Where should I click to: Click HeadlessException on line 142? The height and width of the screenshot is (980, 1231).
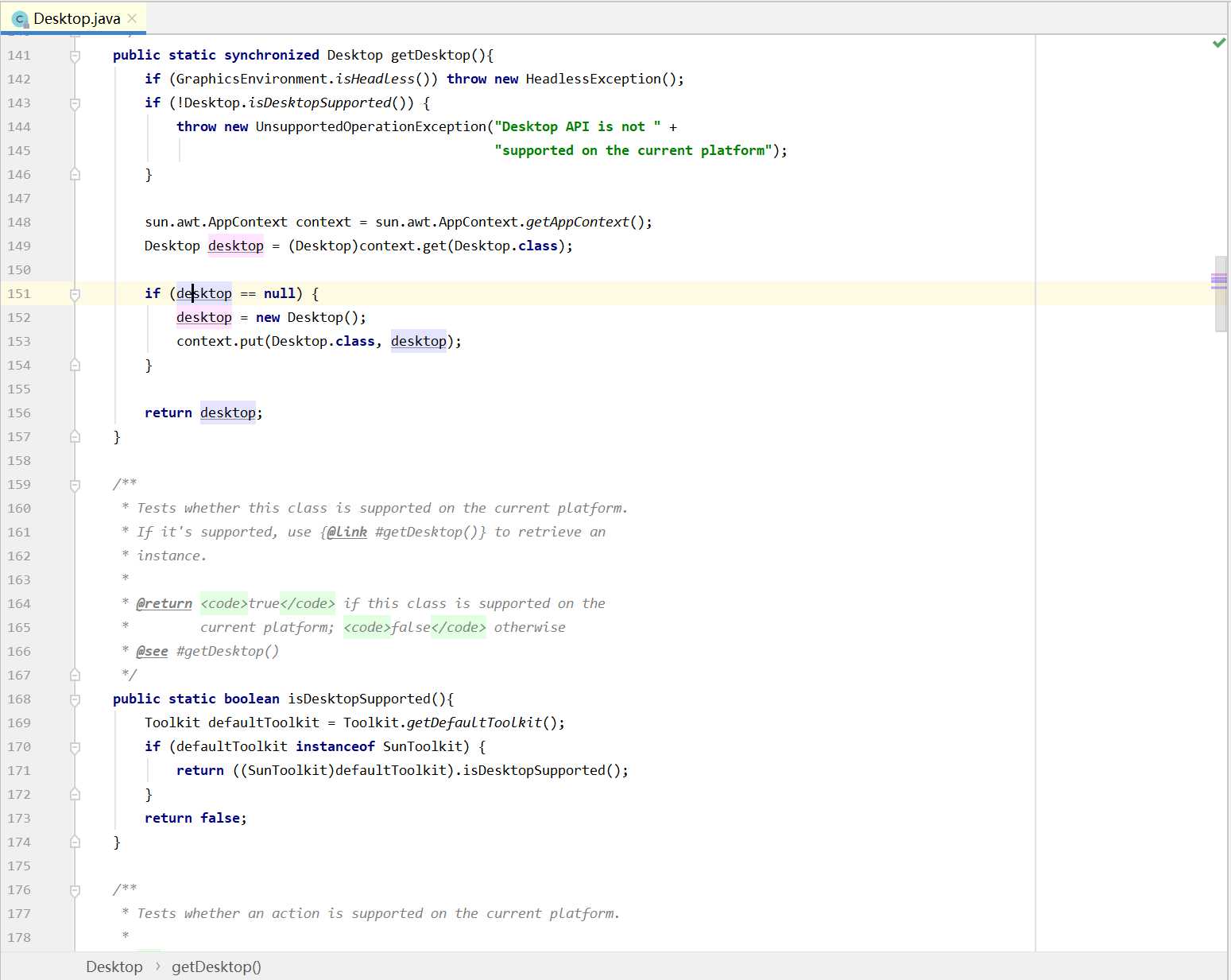click(593, 79)
